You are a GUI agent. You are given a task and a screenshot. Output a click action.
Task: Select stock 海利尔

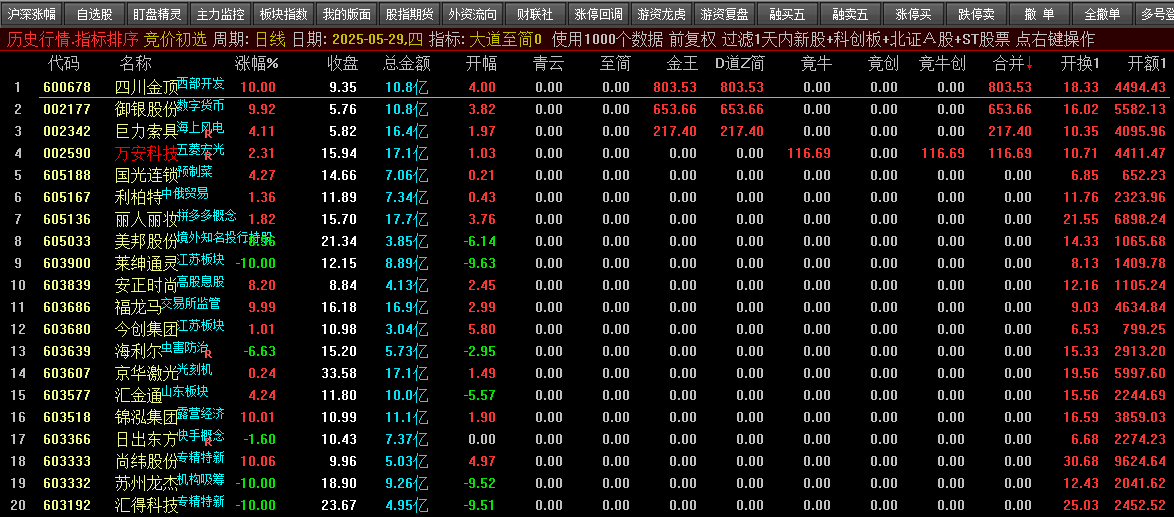tap(139, 351)
